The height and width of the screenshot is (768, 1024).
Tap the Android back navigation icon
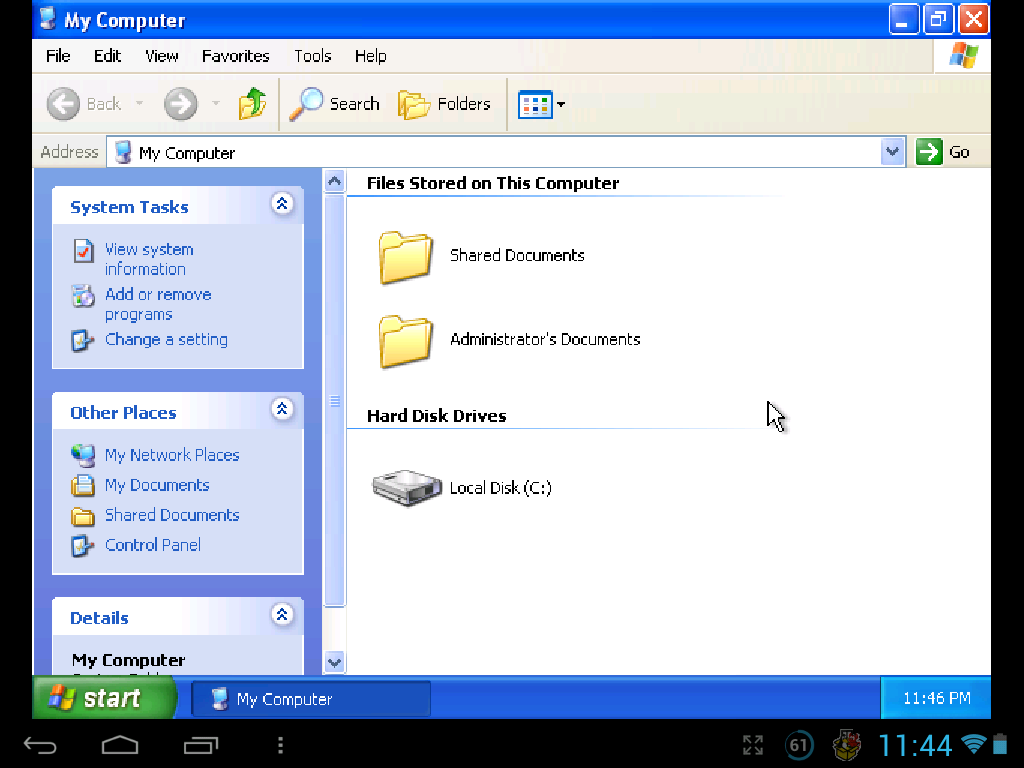point(40,745)
